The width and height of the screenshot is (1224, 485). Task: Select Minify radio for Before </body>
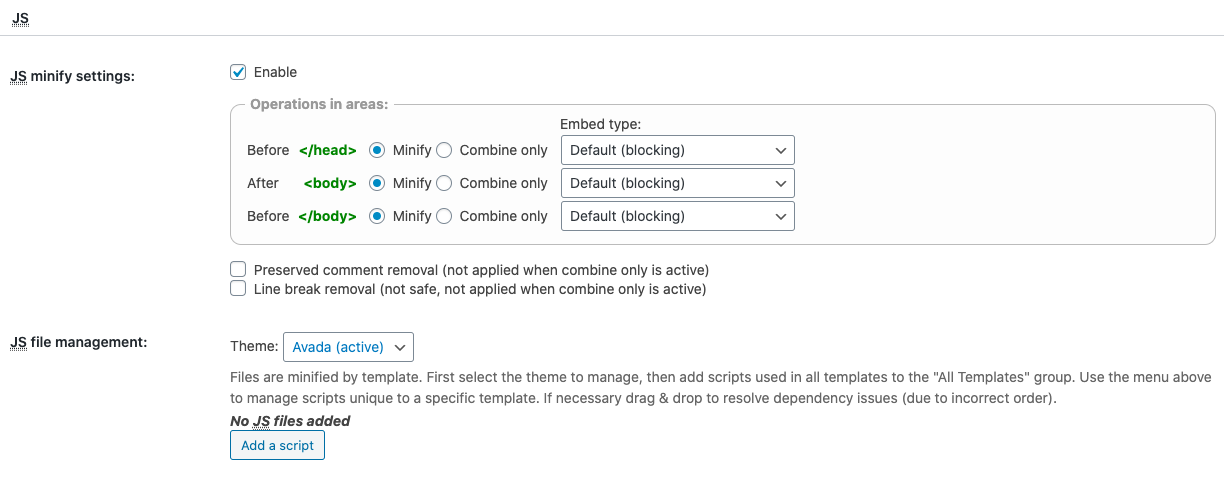click(x=377, y=216)
